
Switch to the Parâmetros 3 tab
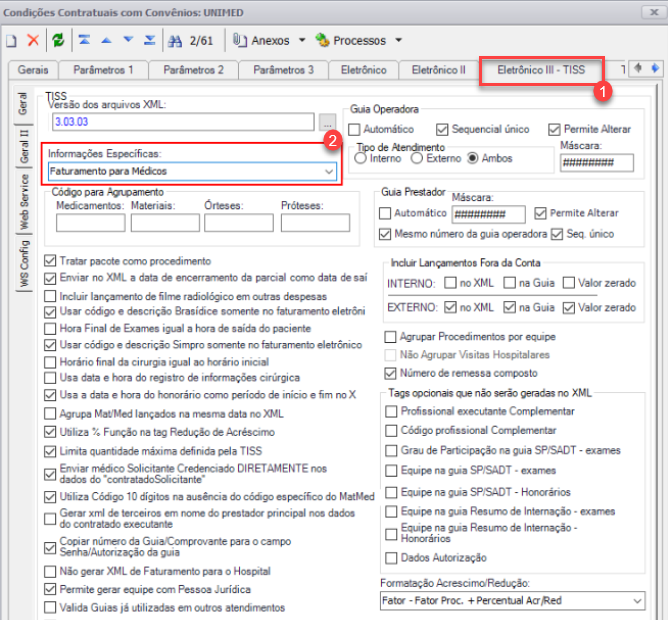click(x=283, y=70)
